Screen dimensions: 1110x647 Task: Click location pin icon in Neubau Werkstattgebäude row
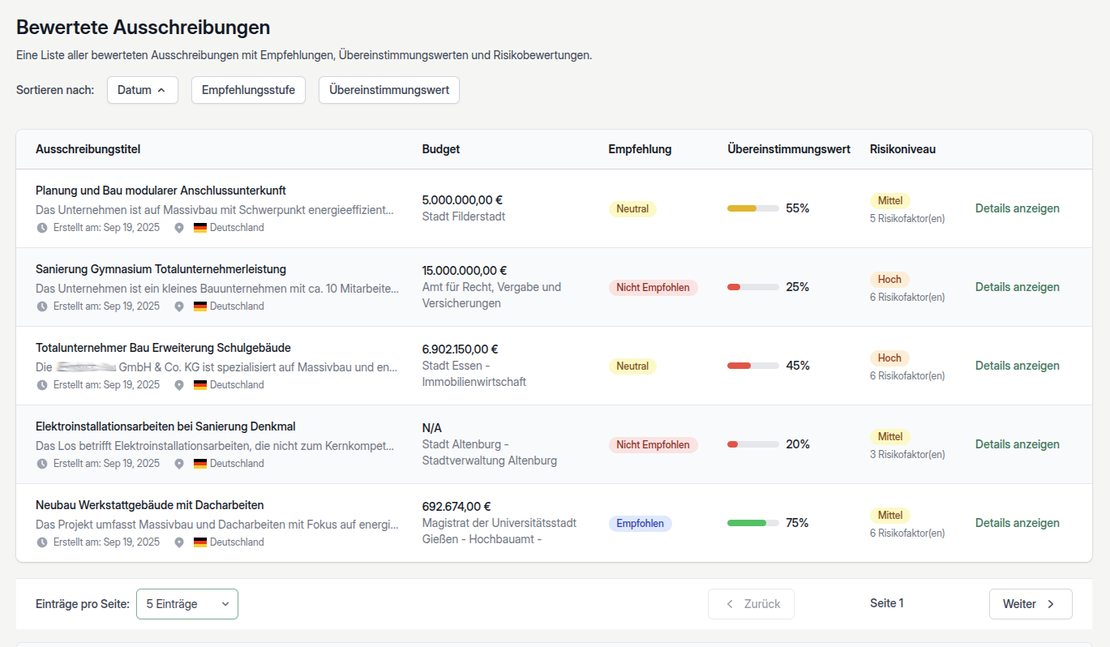pos(179,542)
